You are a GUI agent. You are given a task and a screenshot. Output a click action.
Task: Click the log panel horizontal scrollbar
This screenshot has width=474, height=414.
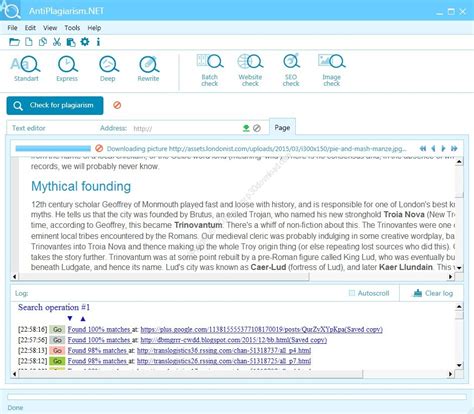(191, 374)
